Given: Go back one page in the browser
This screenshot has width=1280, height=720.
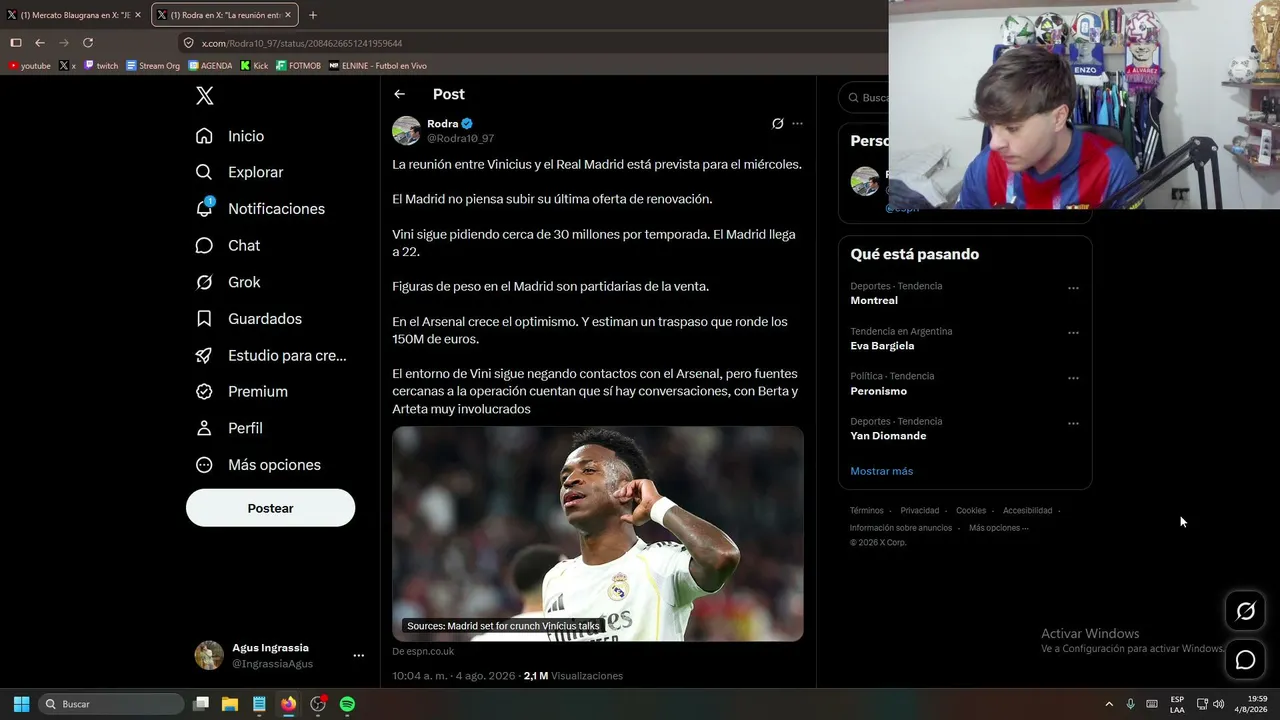Looking at the screenshot, I should click(x=40, y=43).
